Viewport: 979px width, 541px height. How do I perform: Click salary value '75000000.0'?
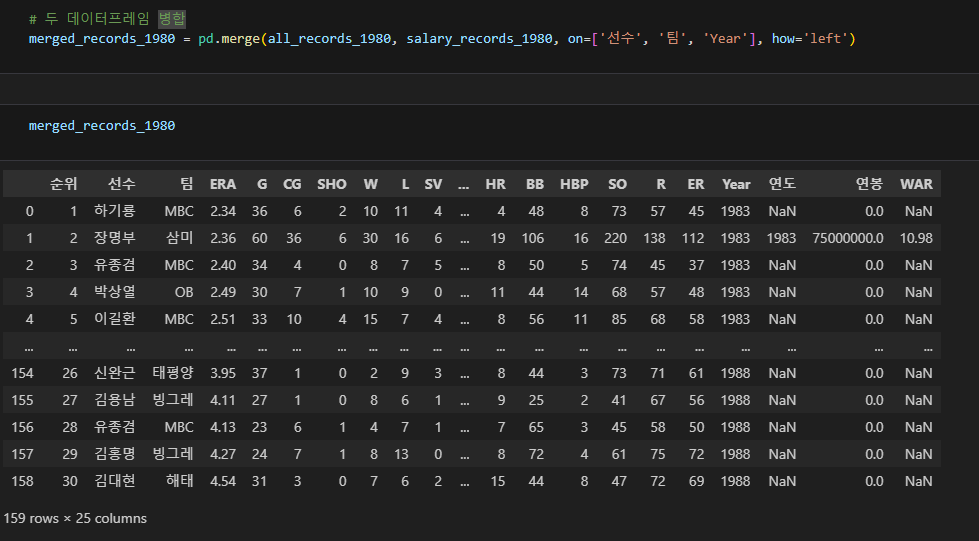pos(847,238)
